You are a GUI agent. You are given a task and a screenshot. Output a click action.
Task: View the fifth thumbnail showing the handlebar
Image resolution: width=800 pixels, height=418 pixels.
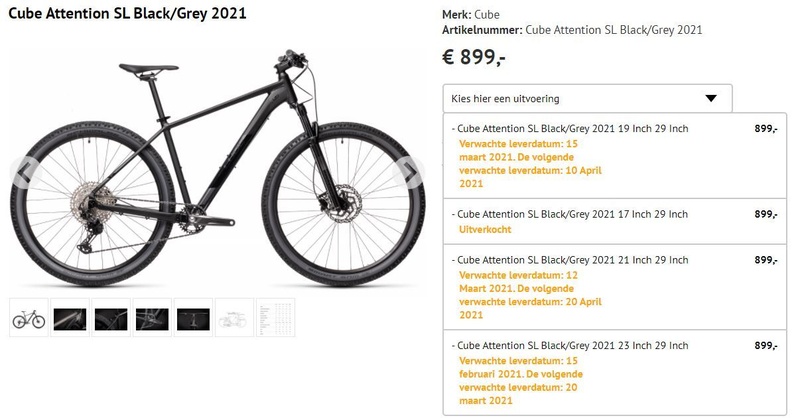tap(193, 319)
